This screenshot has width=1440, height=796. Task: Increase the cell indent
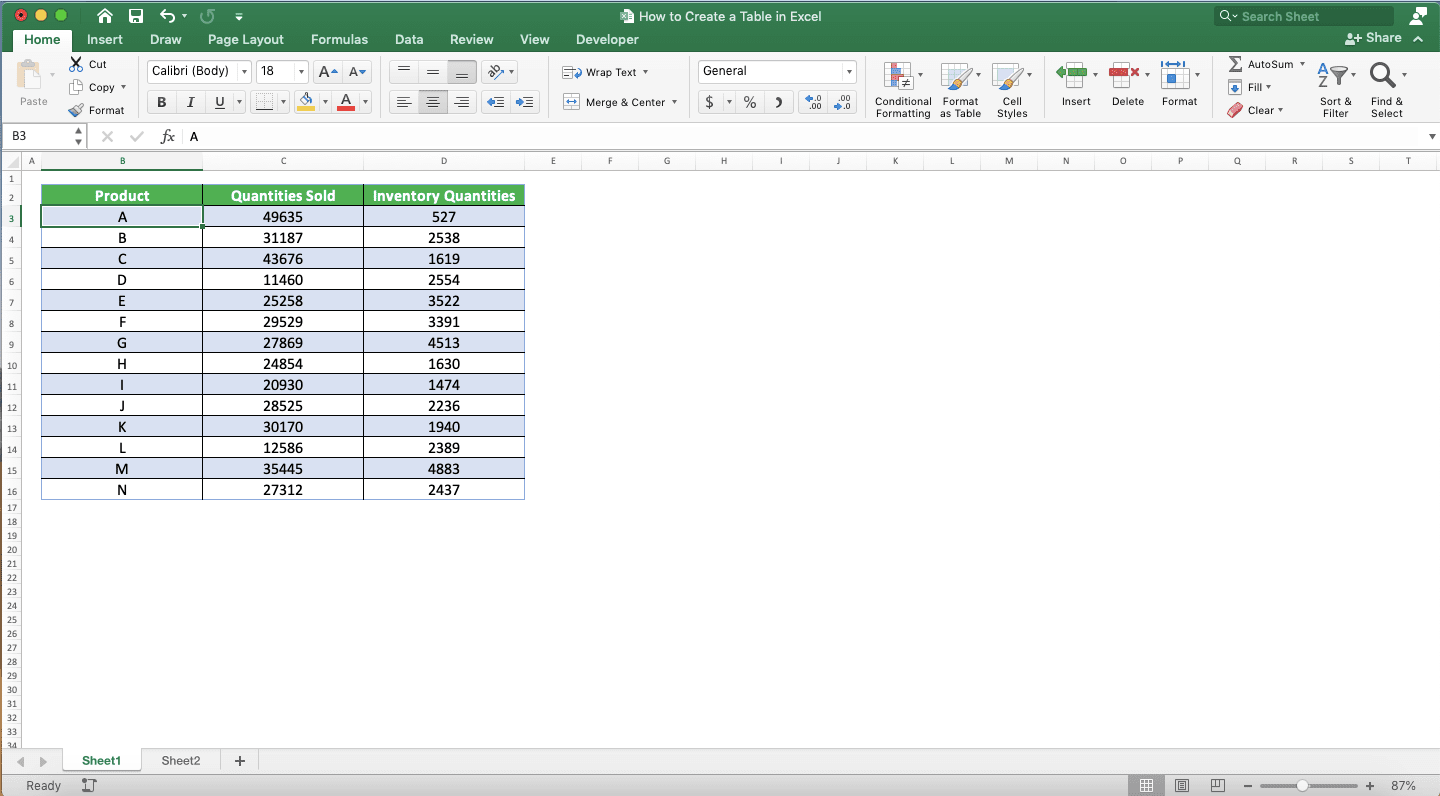click(524, 102)
